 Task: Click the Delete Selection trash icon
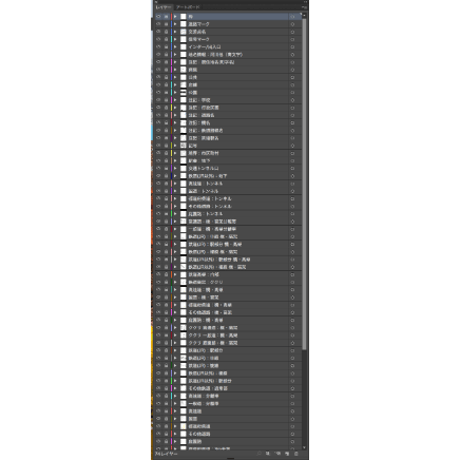pos(296,454)
